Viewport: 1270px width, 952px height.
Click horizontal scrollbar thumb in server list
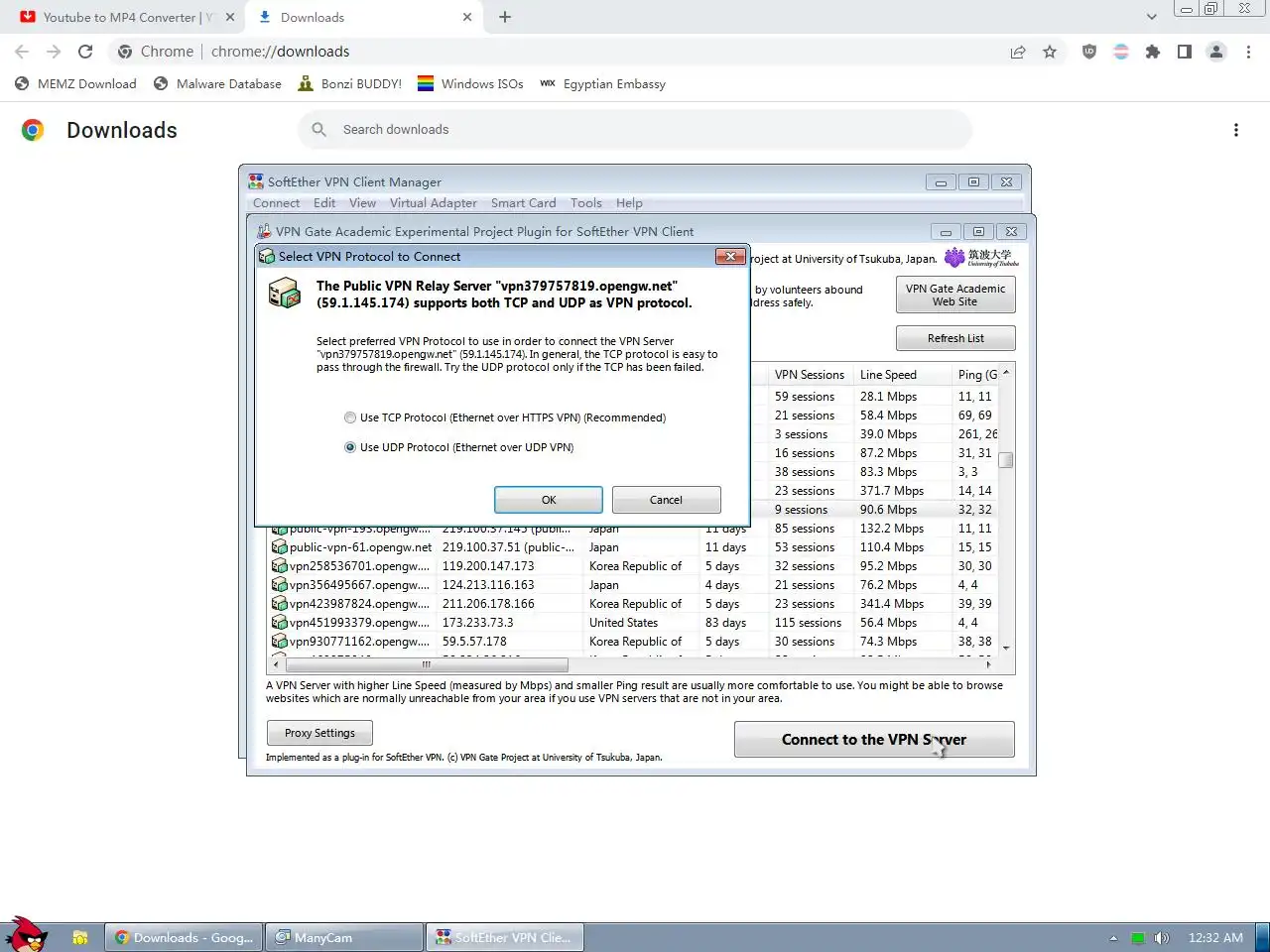[427, 664]
